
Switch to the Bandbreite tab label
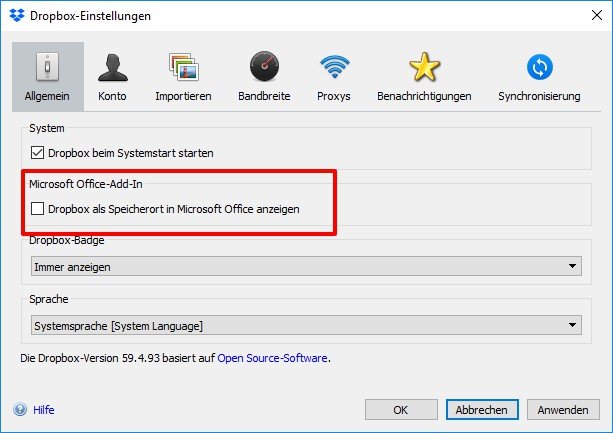point(264,97)
